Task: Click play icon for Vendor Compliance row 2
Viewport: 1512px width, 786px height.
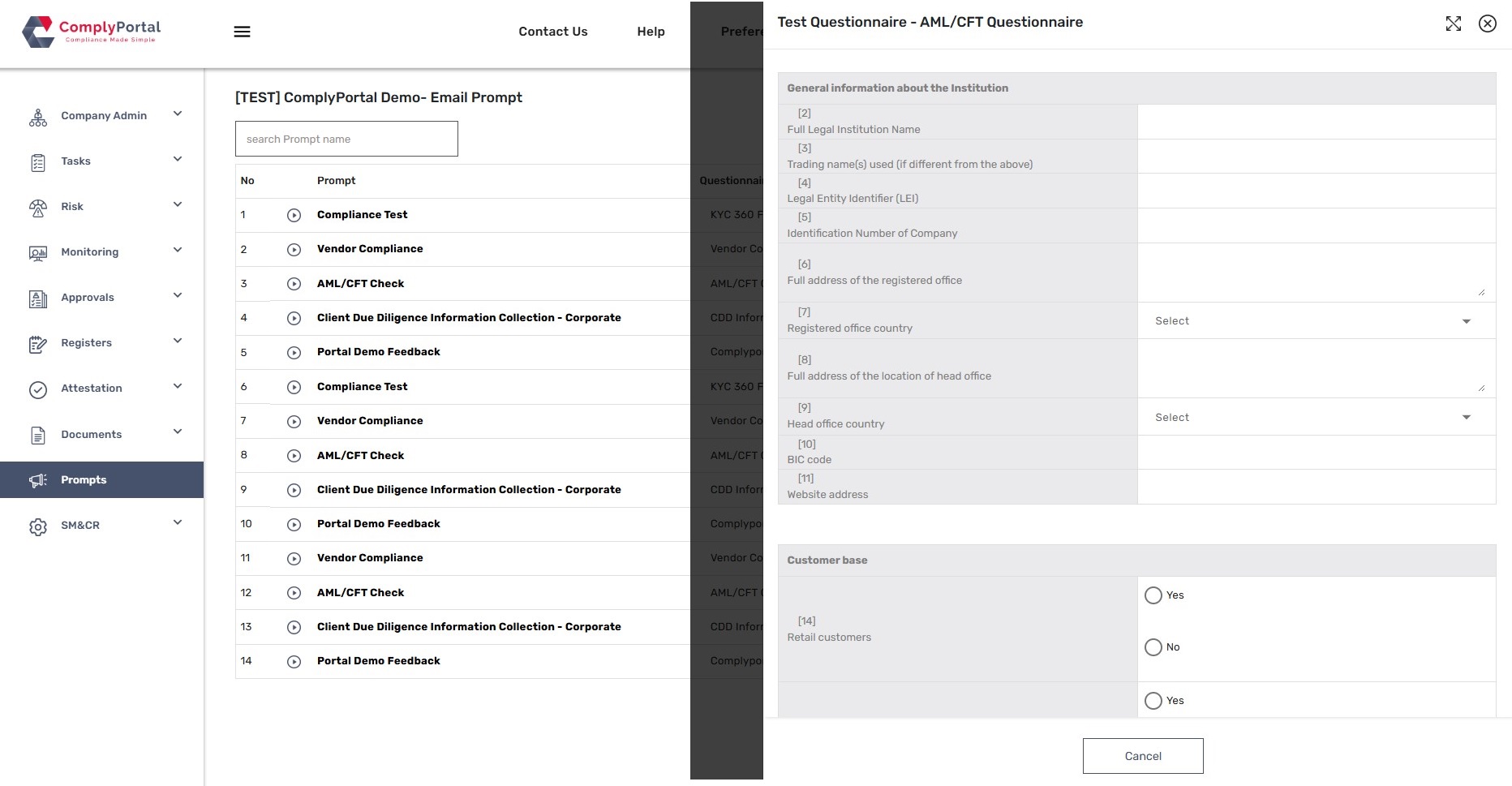Action: 294,250
